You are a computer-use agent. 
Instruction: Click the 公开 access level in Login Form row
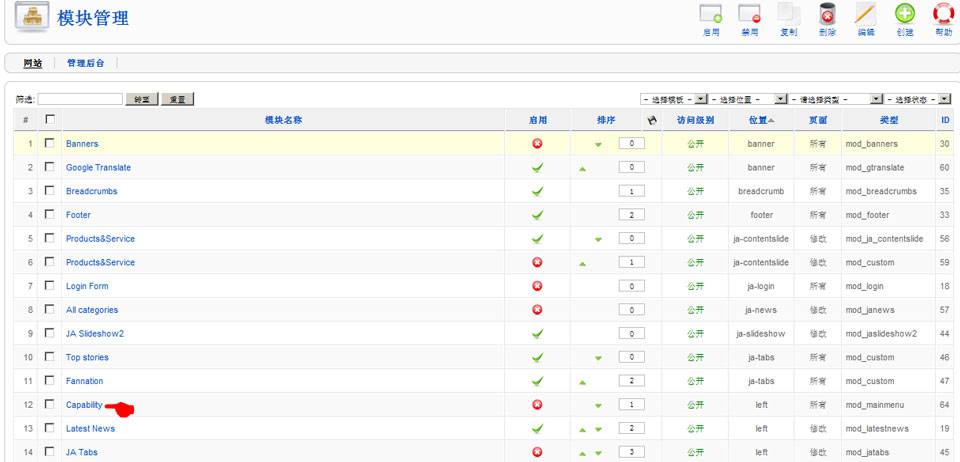(695, 286)
